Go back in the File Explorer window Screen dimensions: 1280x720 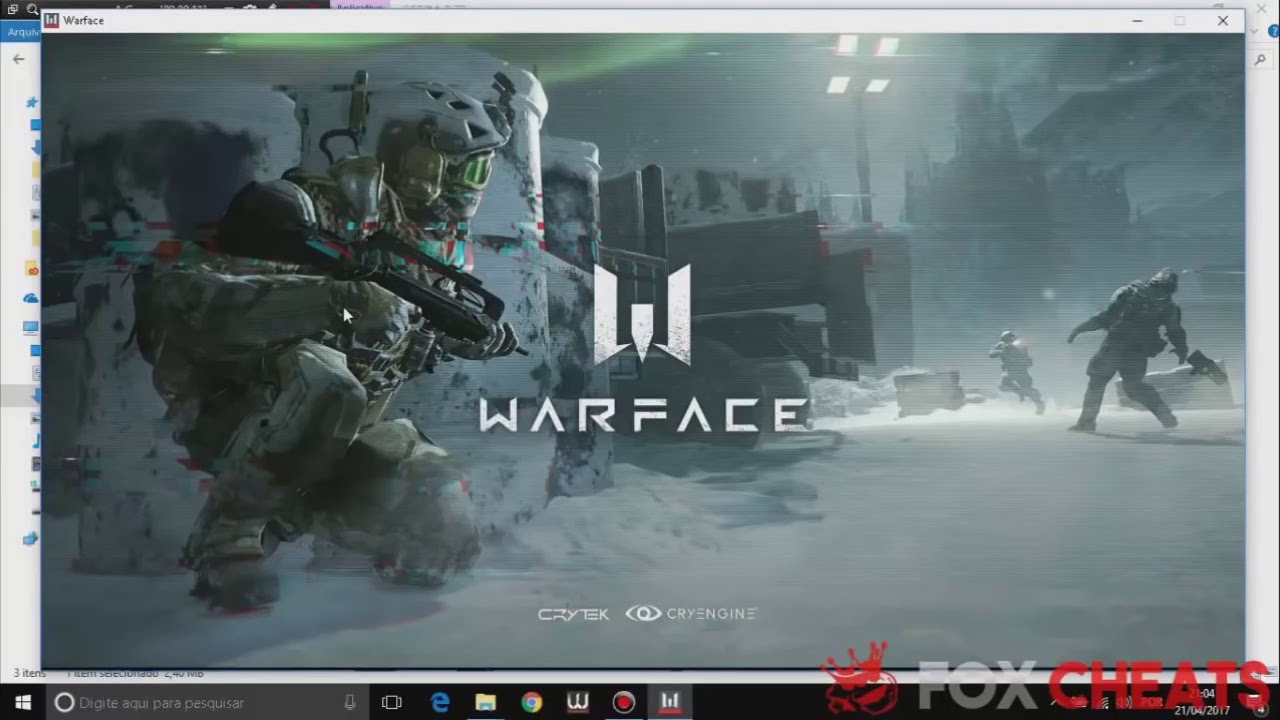(x=18, y=59)
